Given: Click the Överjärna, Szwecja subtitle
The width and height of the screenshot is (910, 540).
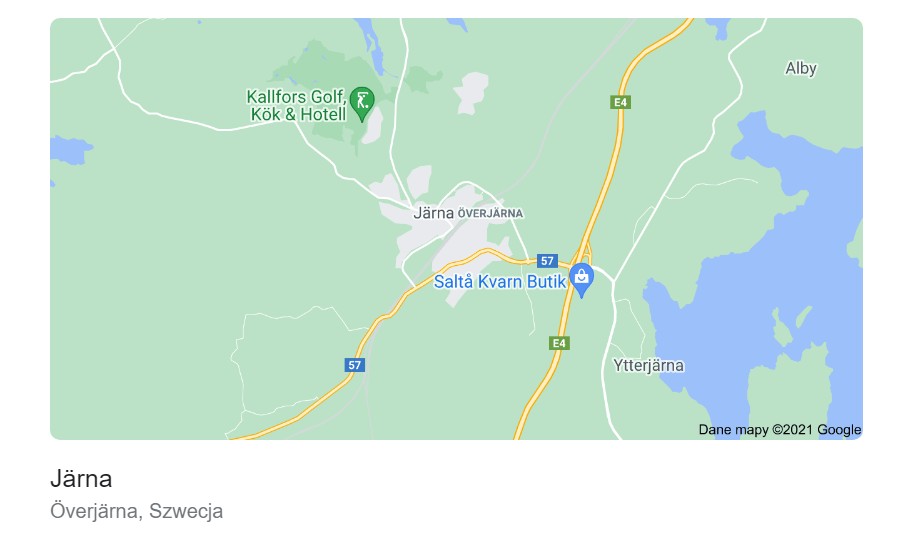Looking at the screenshot, I should (x=136, y=511).
